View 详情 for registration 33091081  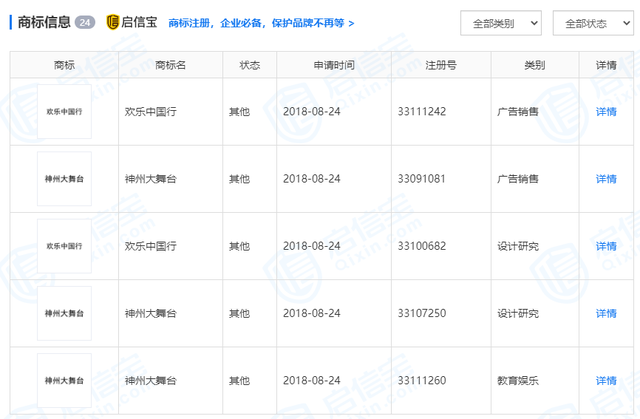point(606,179)
